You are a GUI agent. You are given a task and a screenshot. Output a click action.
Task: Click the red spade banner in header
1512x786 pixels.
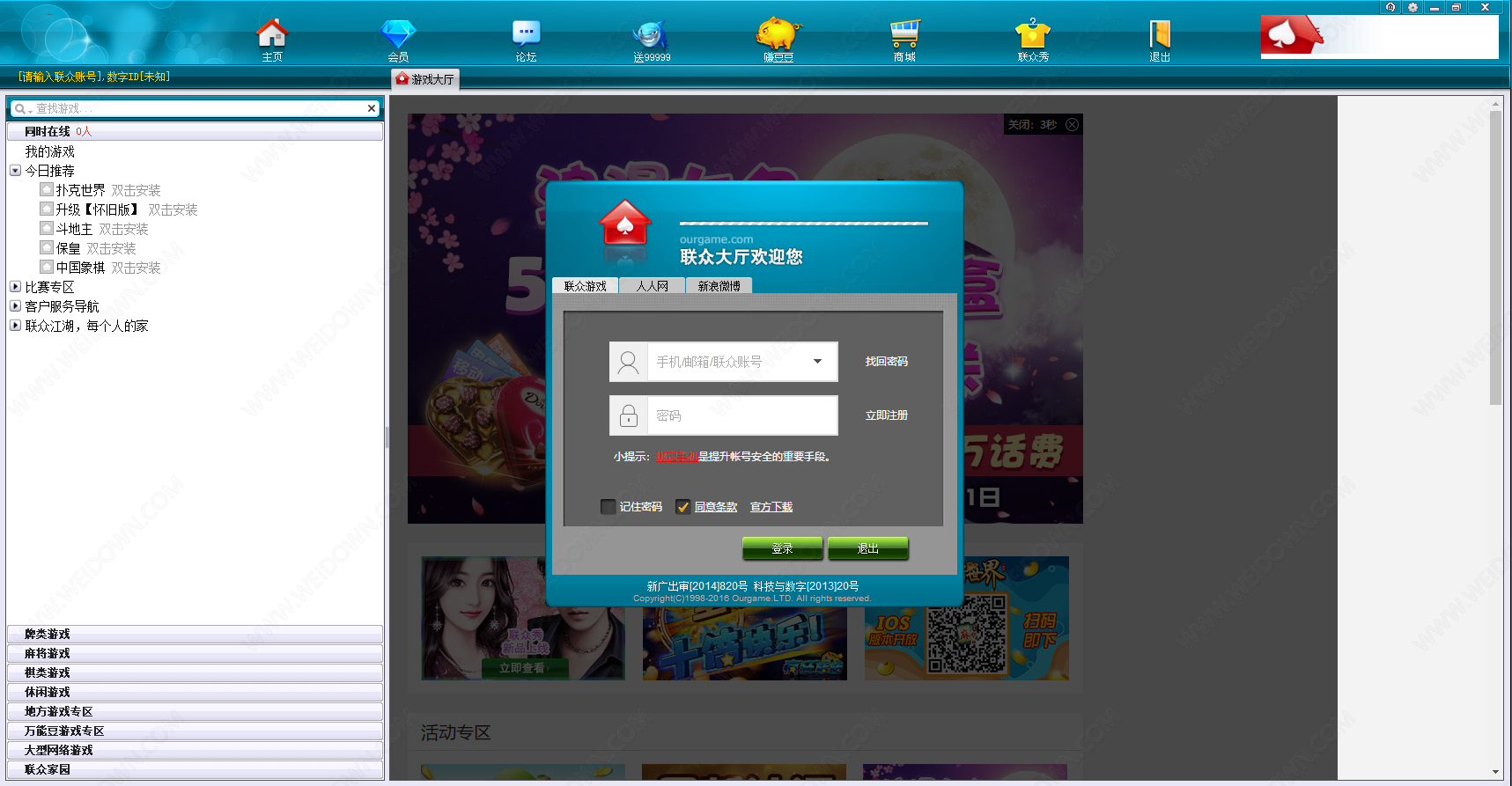point(1379,37)
